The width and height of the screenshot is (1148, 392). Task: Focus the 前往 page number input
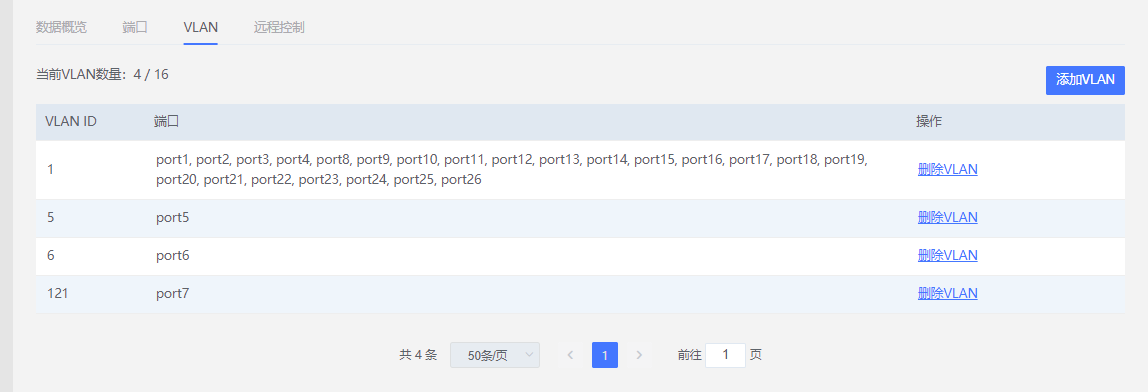click(726, 355)
